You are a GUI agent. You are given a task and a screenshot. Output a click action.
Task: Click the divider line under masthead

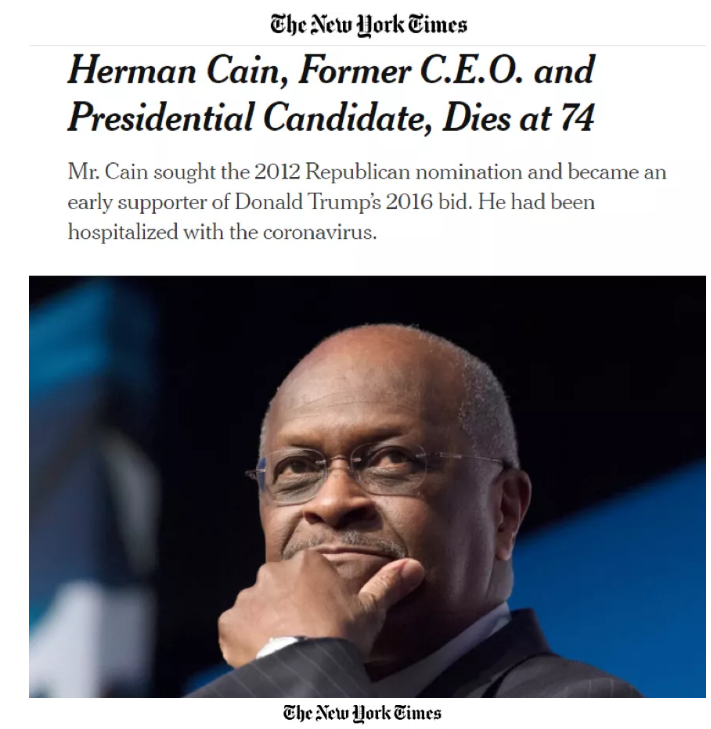(x=367, y=46)
